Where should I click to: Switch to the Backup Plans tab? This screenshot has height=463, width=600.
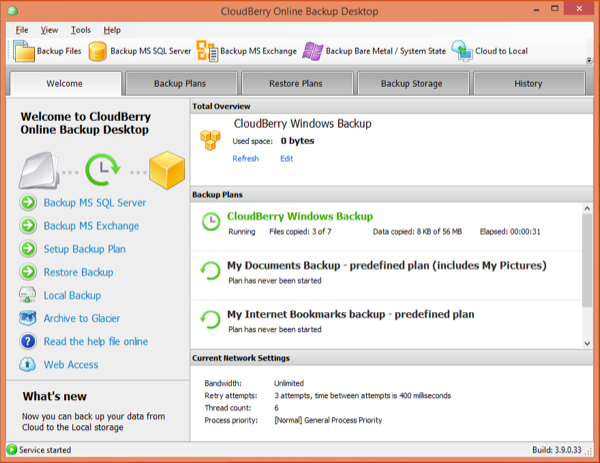[x=180, y=83]
